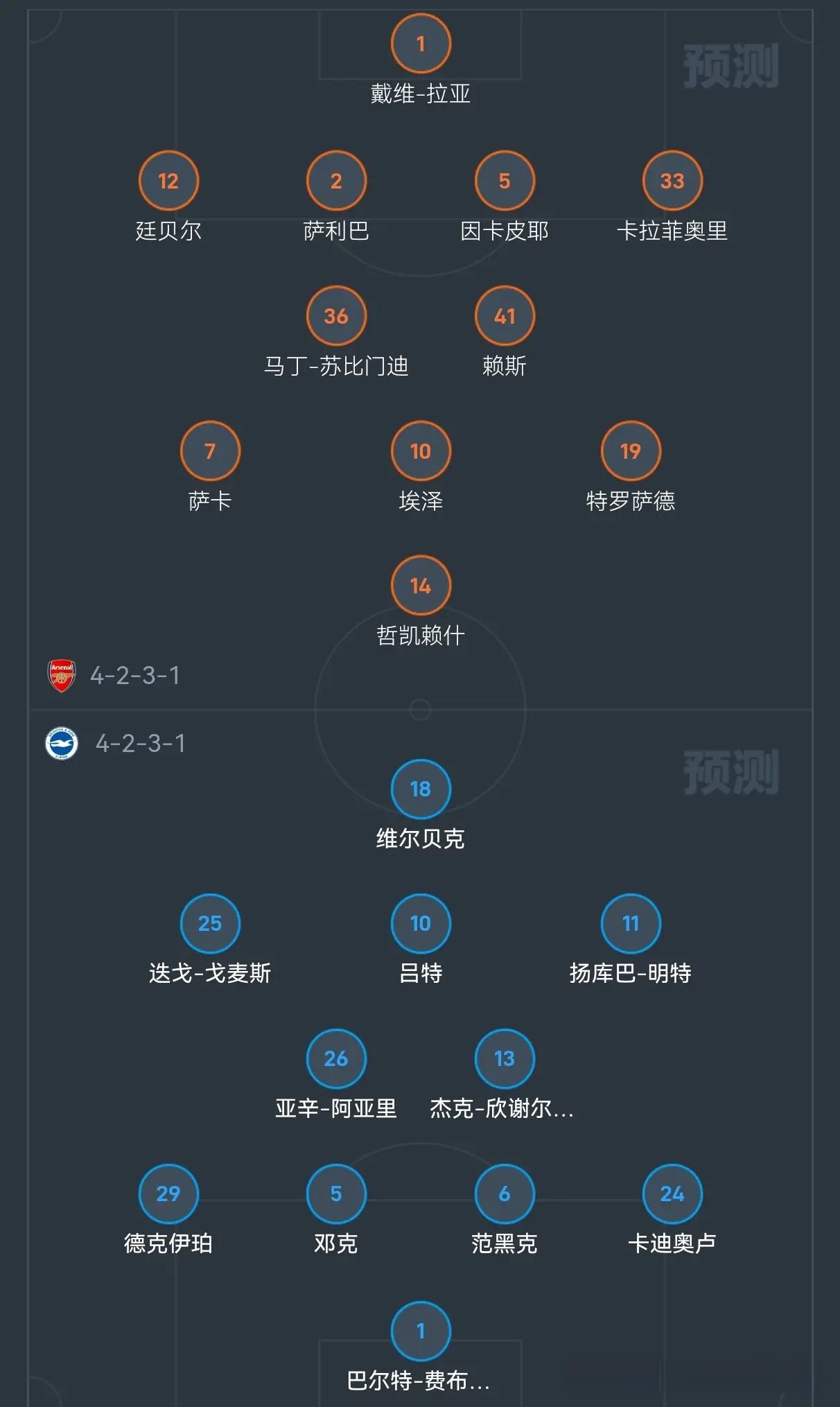The image size is (840, 1407).
Task: Tap Arsenal number 7 萨卡 badge
Action: 210,451
